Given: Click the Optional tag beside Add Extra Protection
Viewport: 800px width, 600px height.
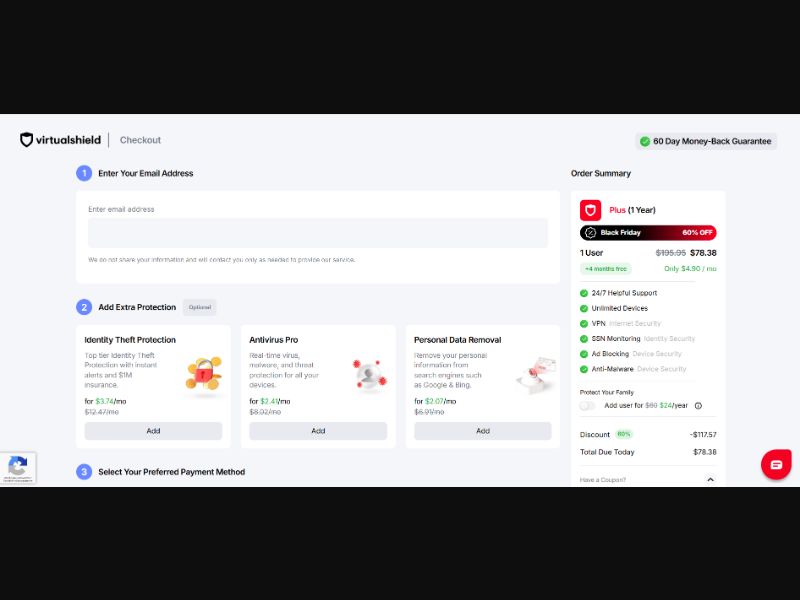Looking at the screenshot, I should pos(199,307).
